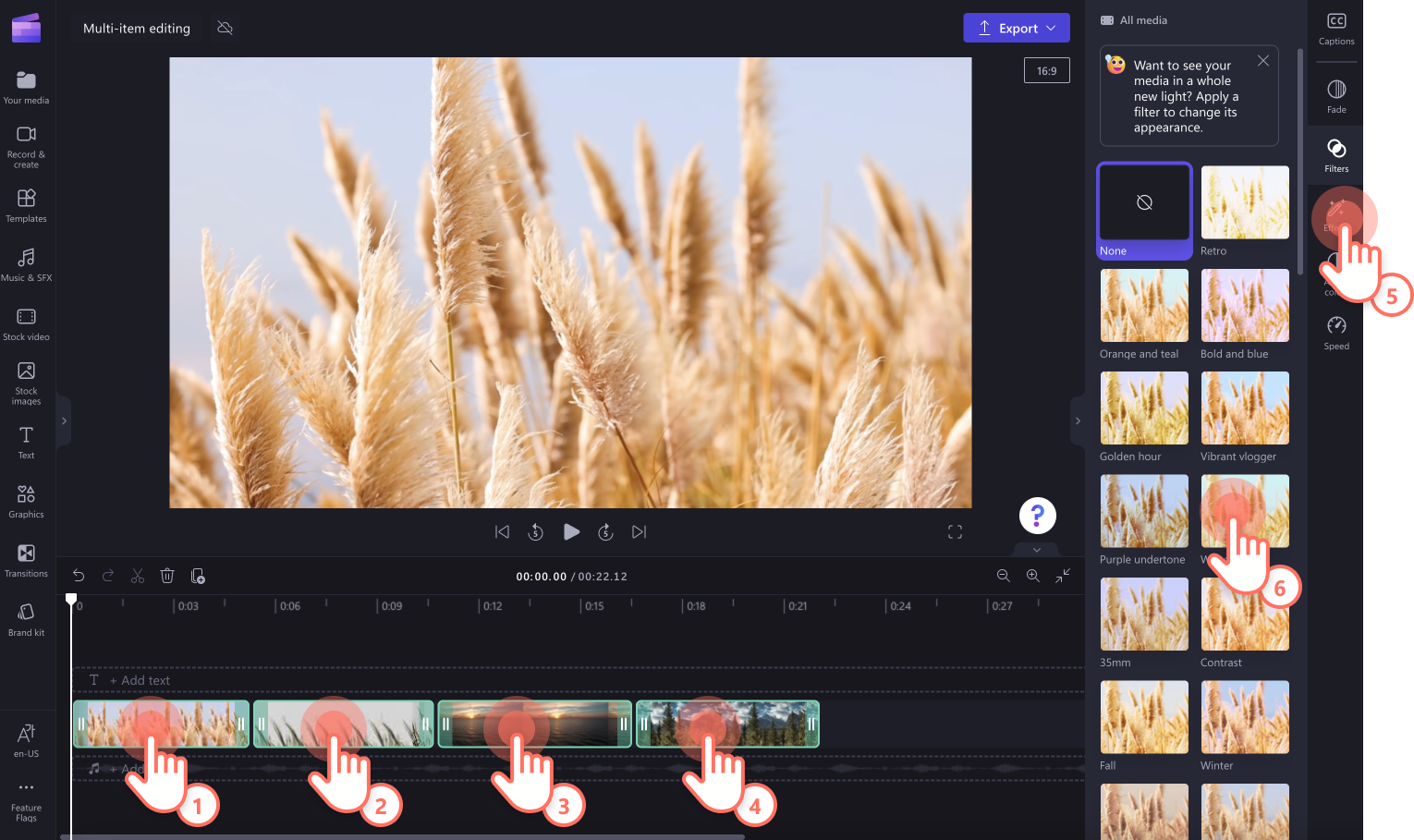Open the Speed panel

(1336, 333)
